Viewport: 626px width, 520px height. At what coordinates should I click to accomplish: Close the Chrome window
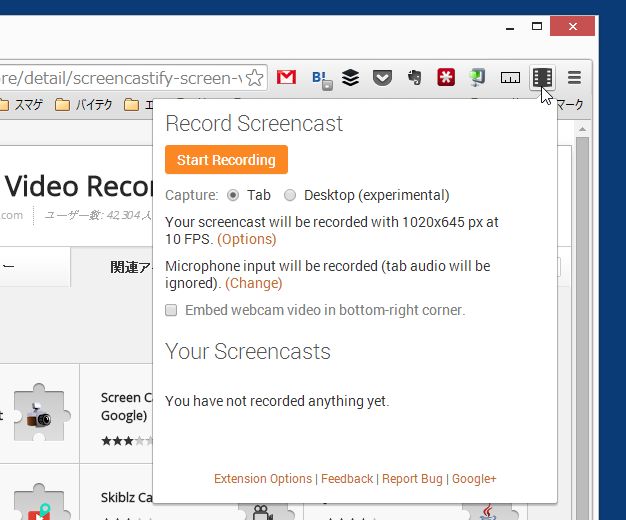click(573, 26)
